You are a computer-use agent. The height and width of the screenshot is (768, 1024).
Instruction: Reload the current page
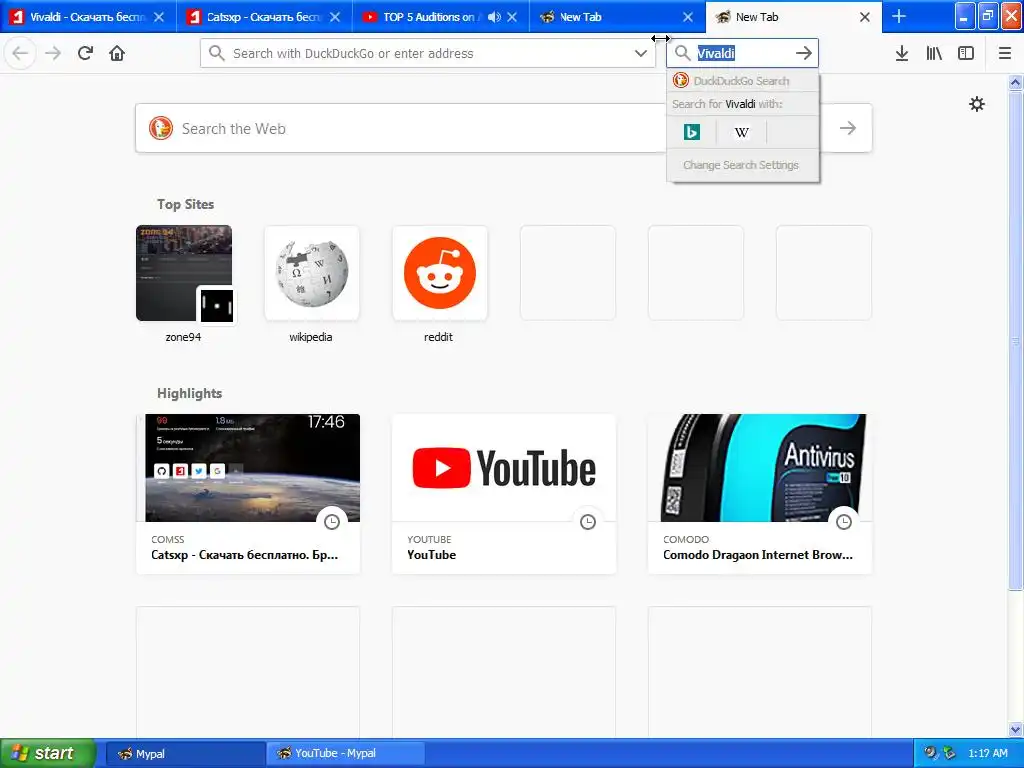point(85,54)
